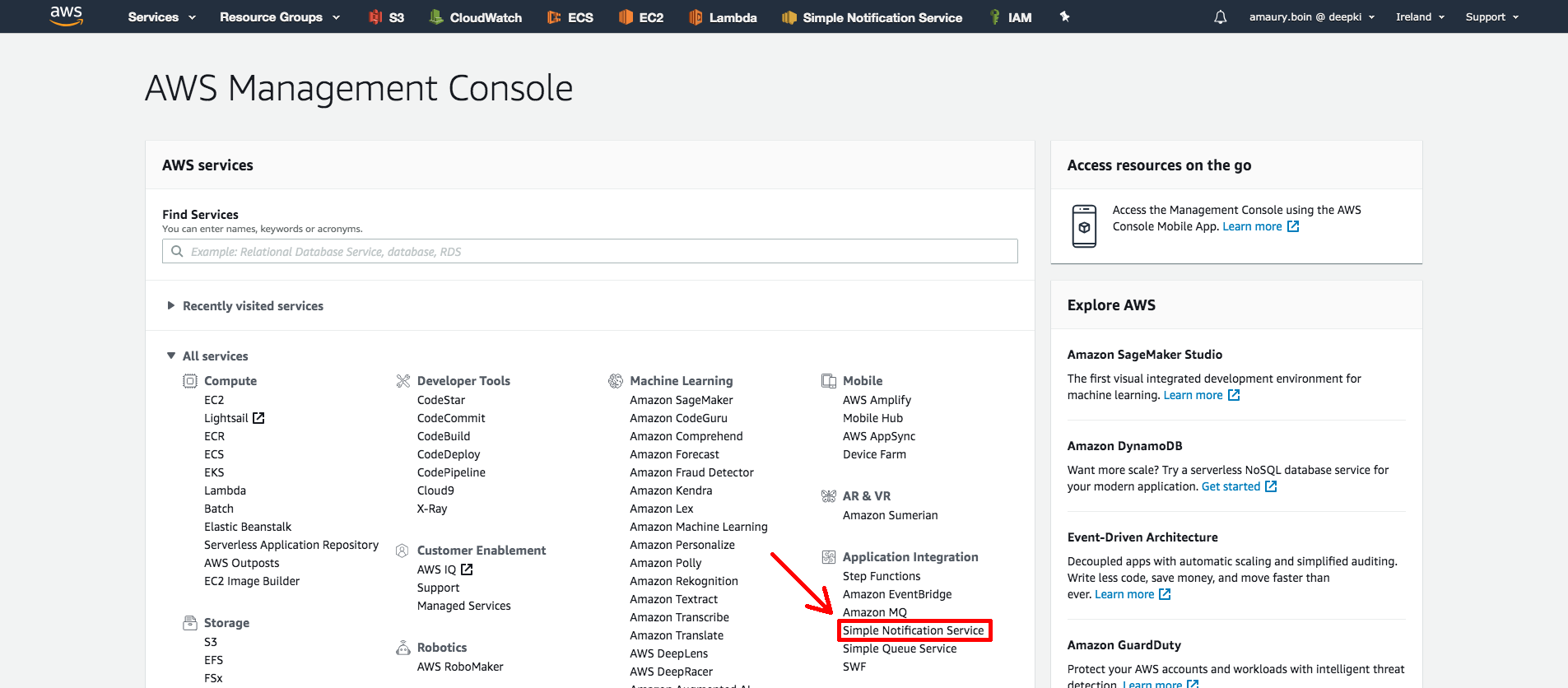Open the IAM shortcut in top bar
Viewport: 1568px width, 688px height.
point(1010,17)
